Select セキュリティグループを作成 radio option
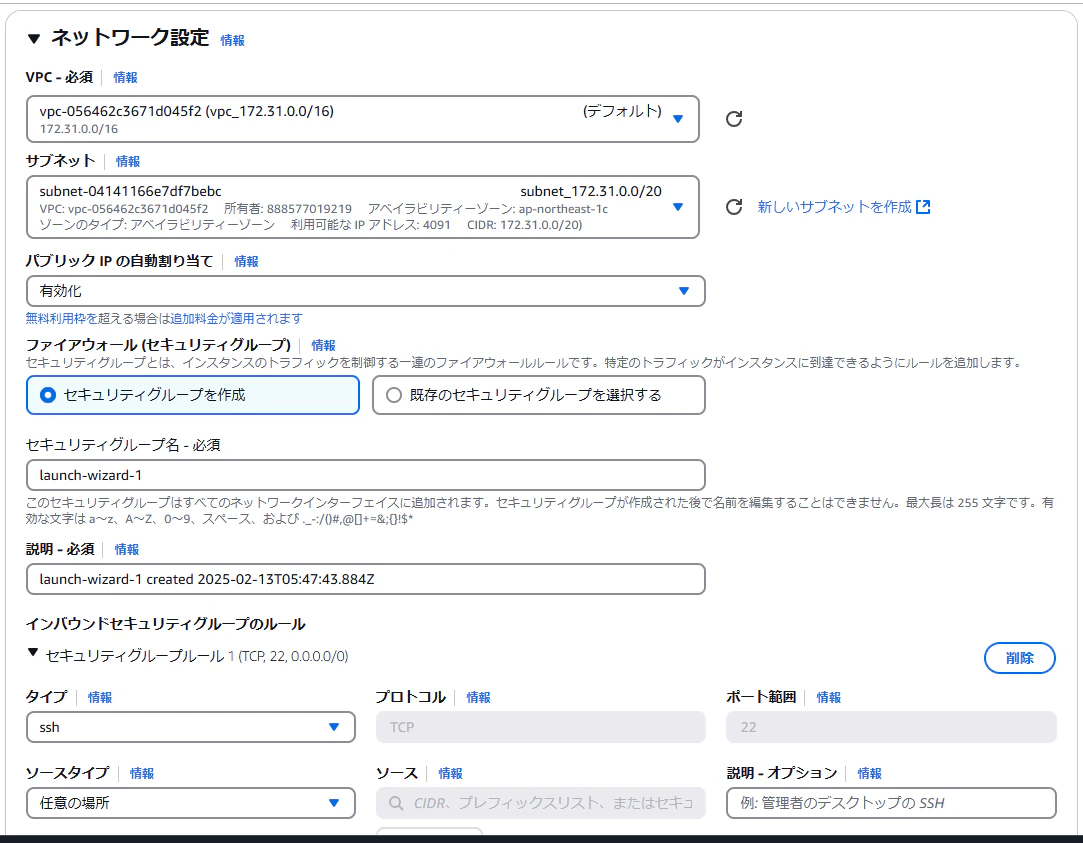The width and height of the screenshot is (1083, 843). pos(193,395)
